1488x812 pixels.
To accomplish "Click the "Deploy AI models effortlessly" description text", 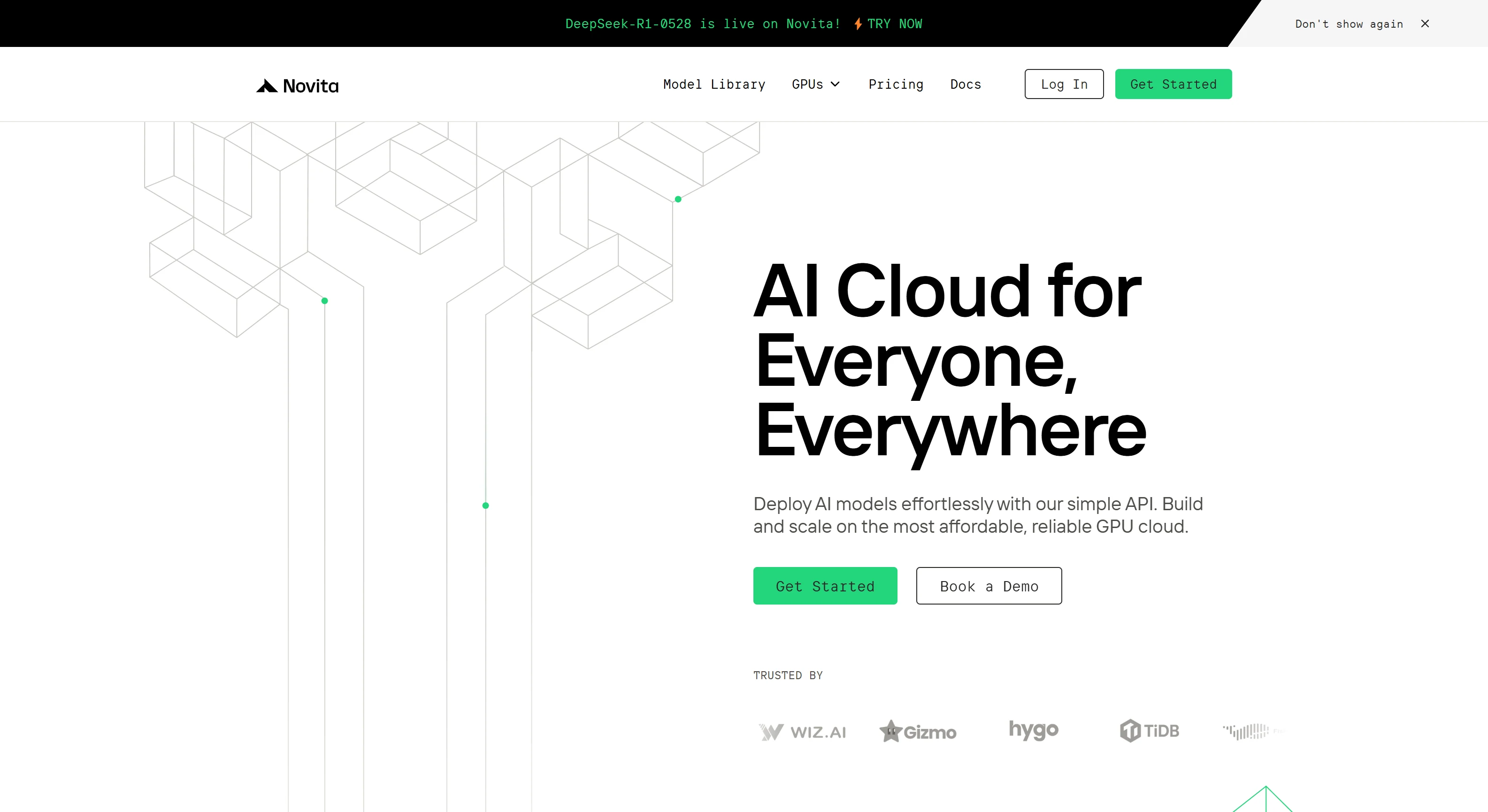I will [978, 515].
